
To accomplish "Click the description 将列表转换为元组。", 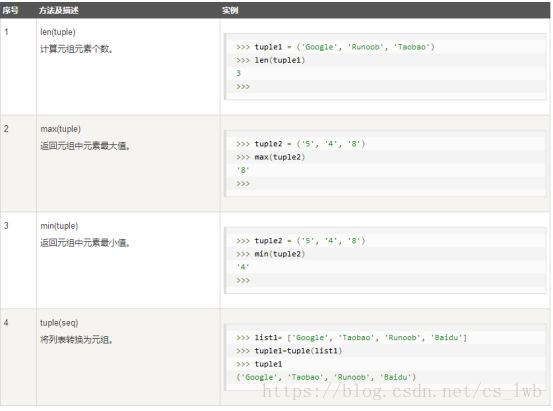I will [x=77, y=340].
